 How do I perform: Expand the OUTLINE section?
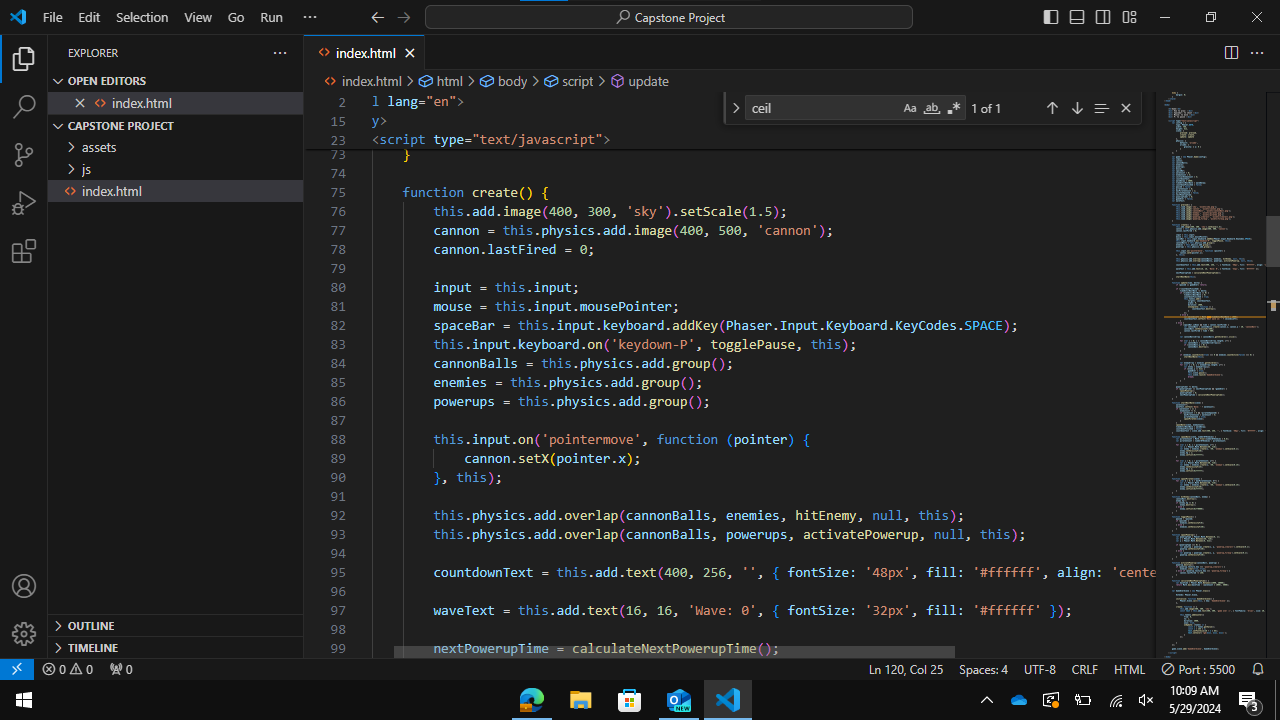click(90, 626)
